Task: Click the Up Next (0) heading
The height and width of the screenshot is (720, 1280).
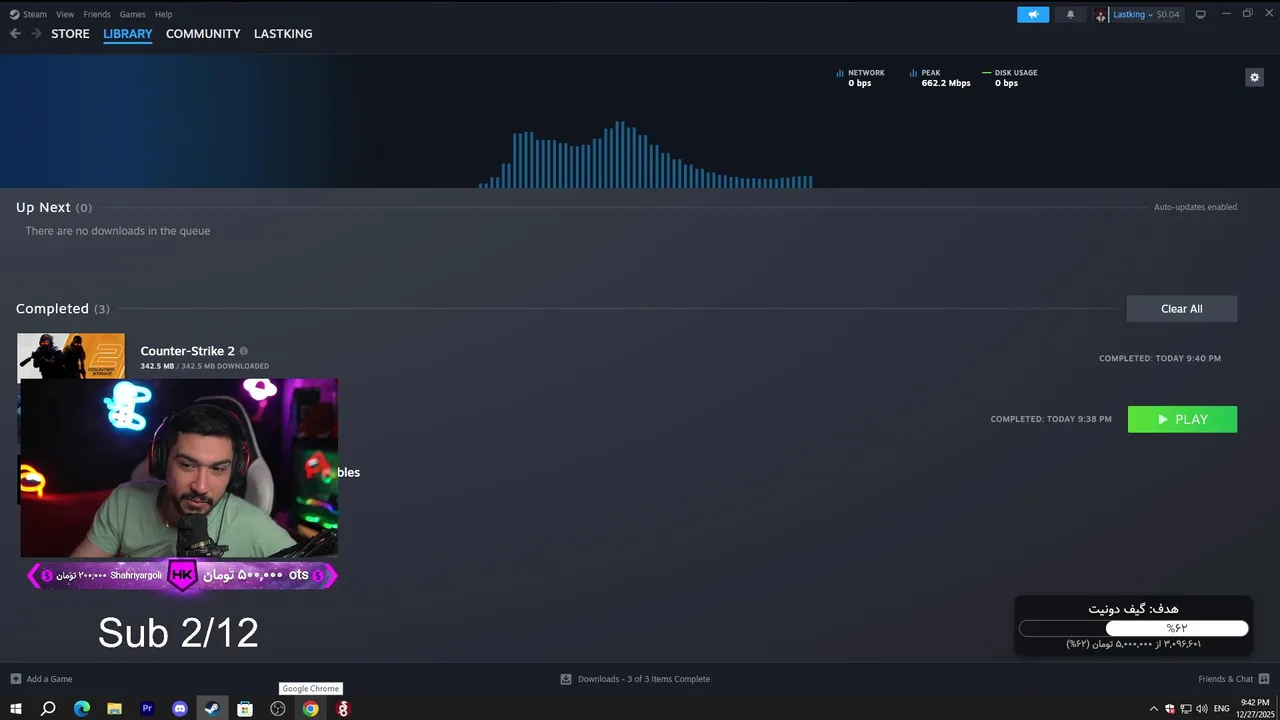Action: 53,207
